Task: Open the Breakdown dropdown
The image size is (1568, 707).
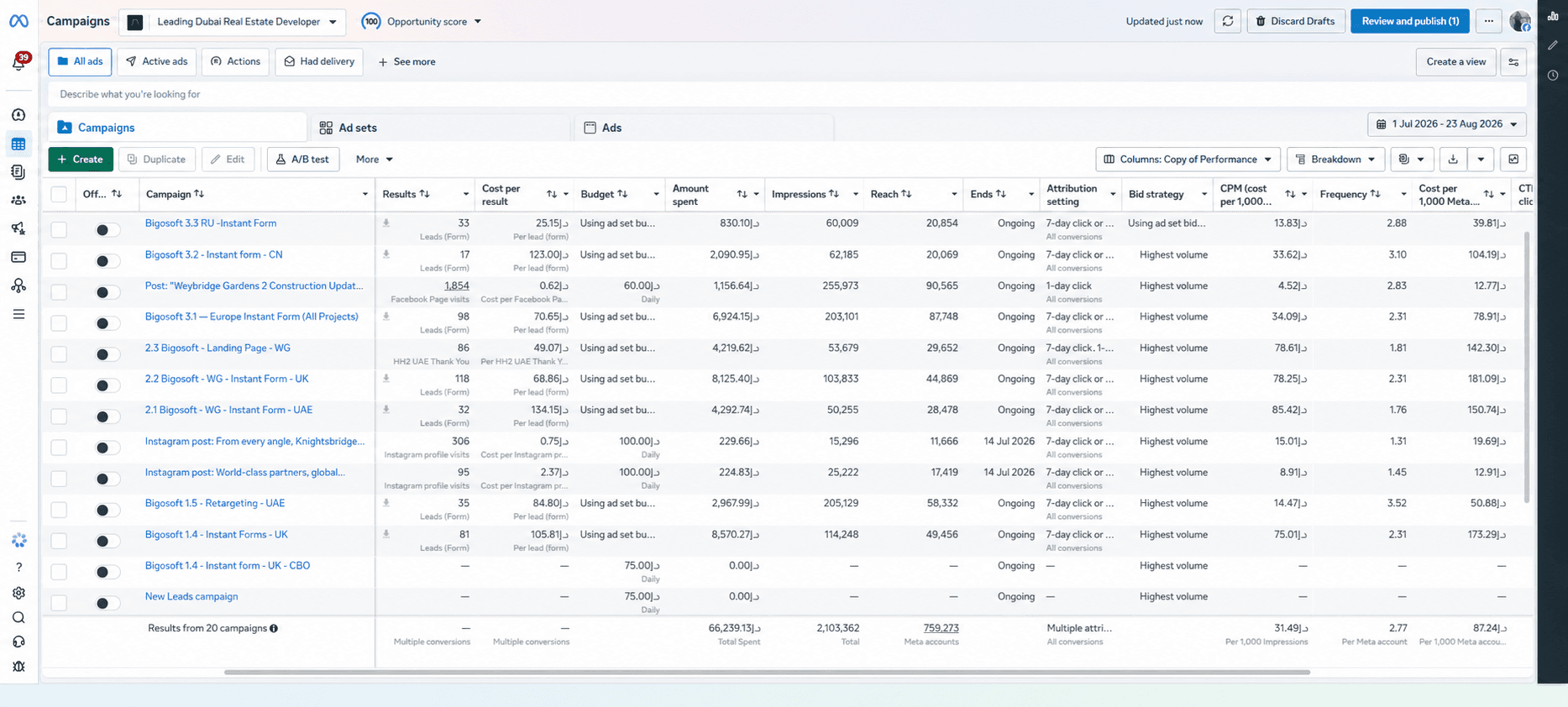Action: coord(1335,160)
